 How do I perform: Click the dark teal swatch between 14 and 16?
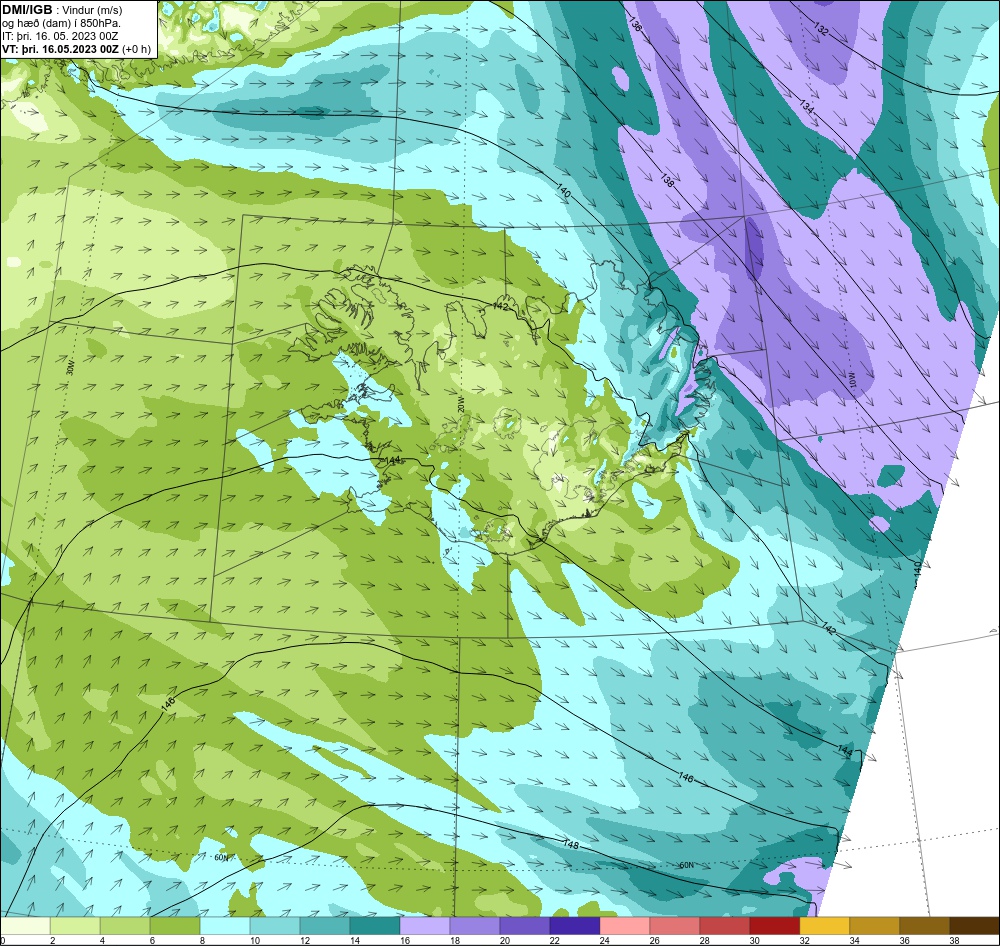[x=375, y=925]
